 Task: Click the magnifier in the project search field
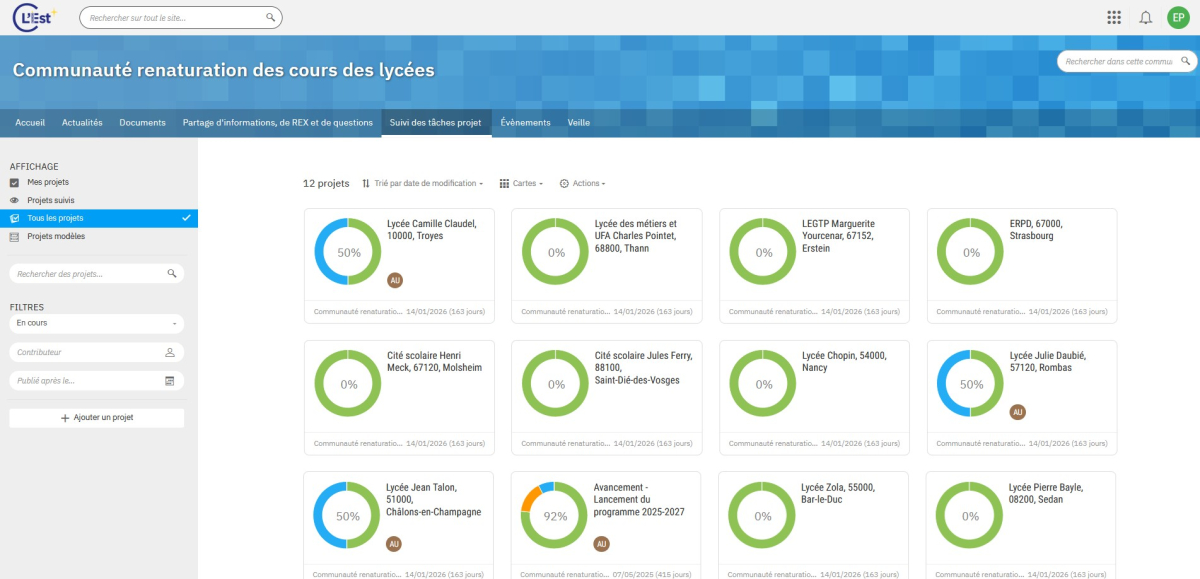pos(172,273)
